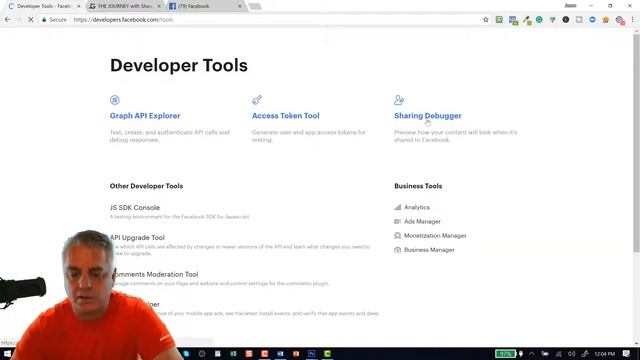Click the eyedropper color picker extension icon
Viewport: 640px width, 360px height.
[527, 20]
